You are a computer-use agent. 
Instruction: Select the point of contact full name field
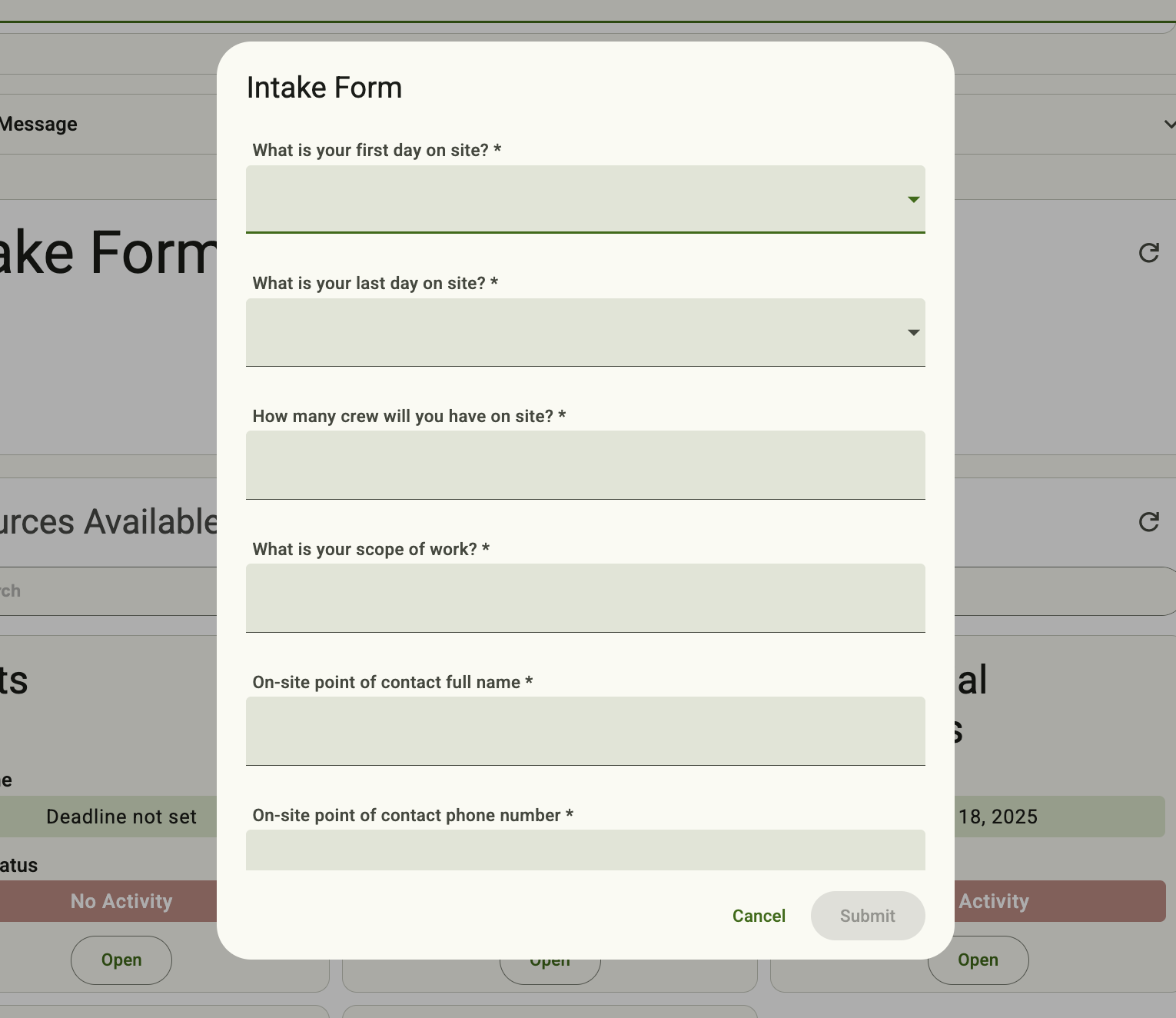point(586,731)
